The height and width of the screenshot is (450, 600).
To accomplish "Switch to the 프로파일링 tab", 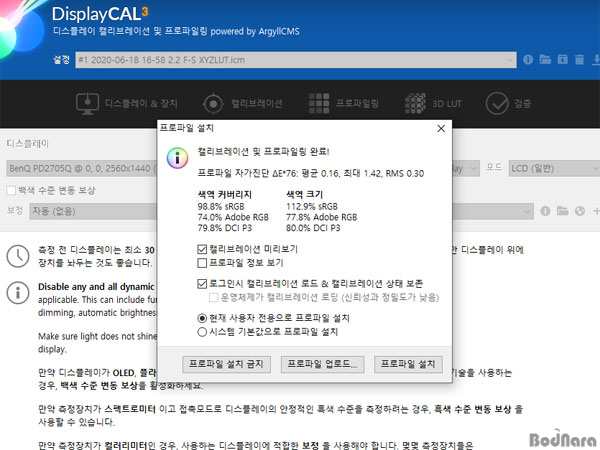I will 344,103.
